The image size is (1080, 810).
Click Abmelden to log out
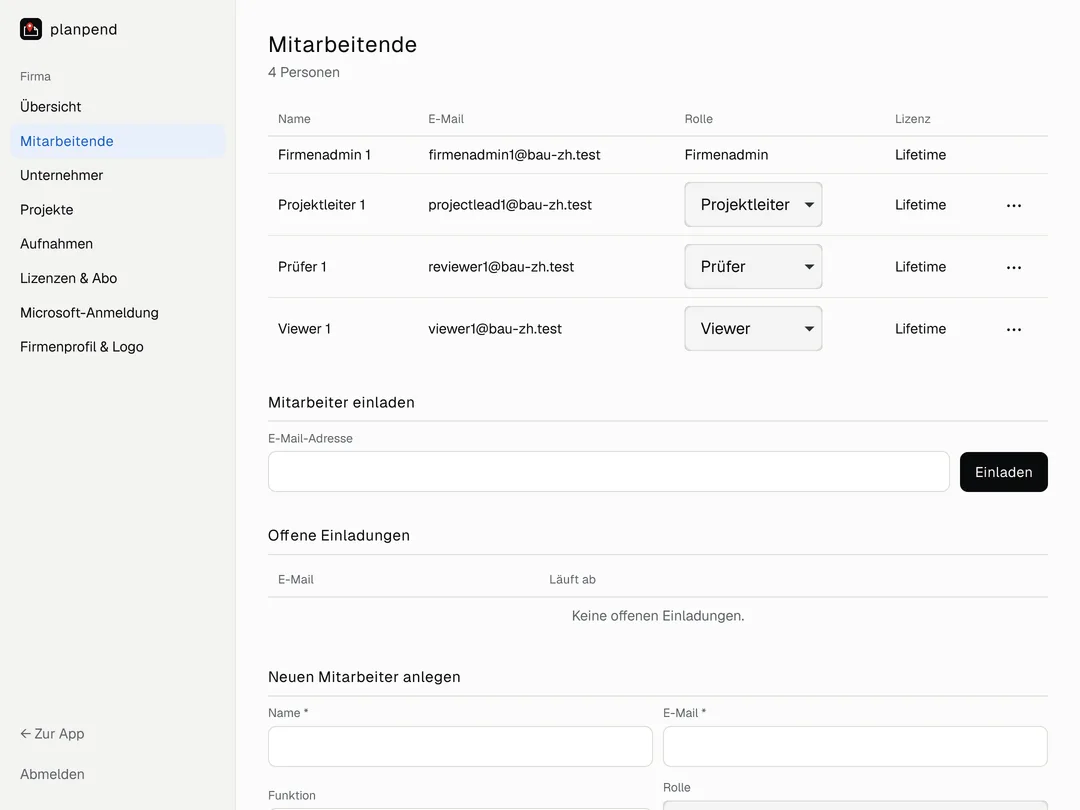coord(52,774)
